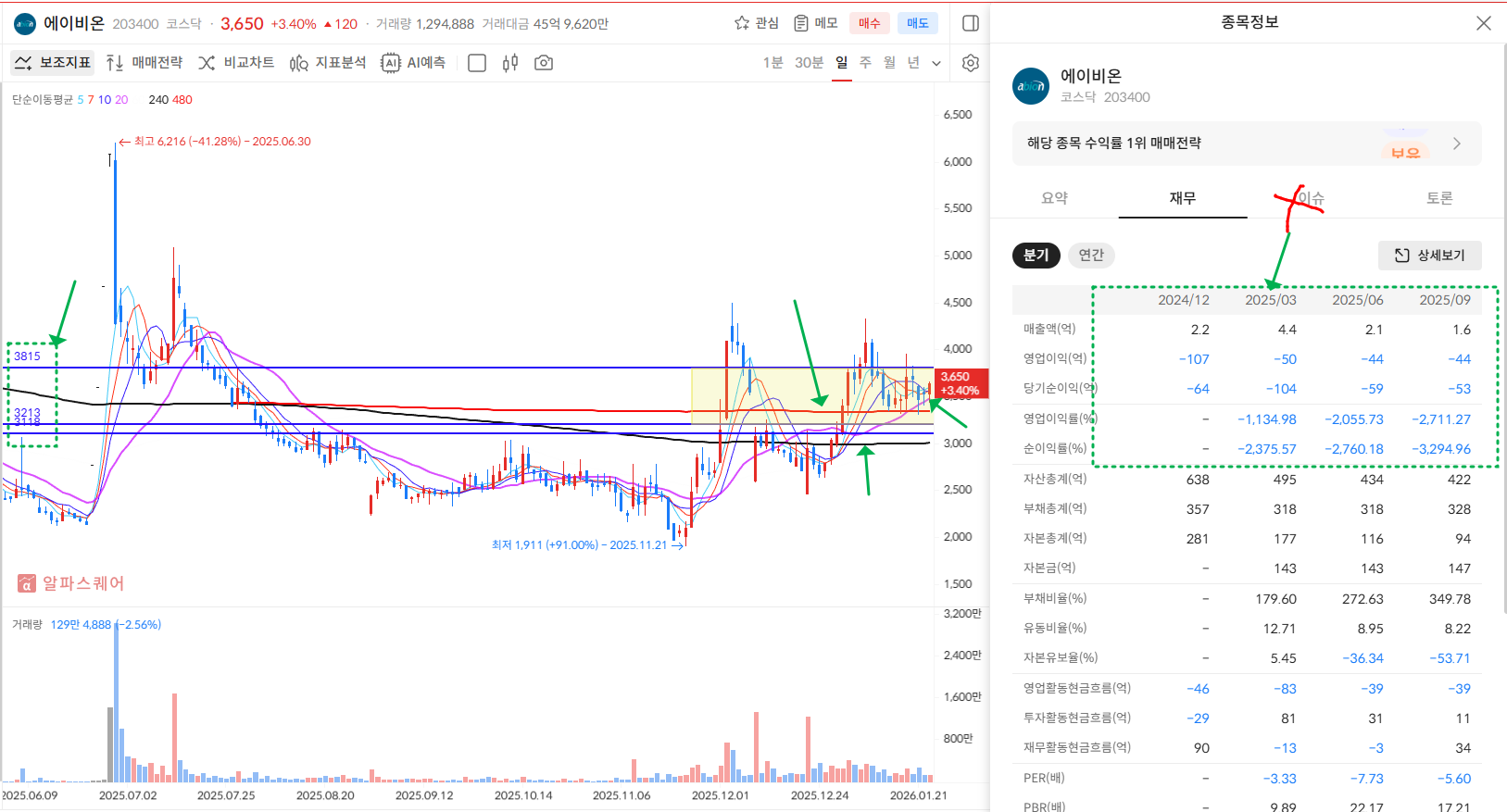The image size is (1507, 812).
Task: Switch to the 토론 tab
Action: coord(1439,198)
